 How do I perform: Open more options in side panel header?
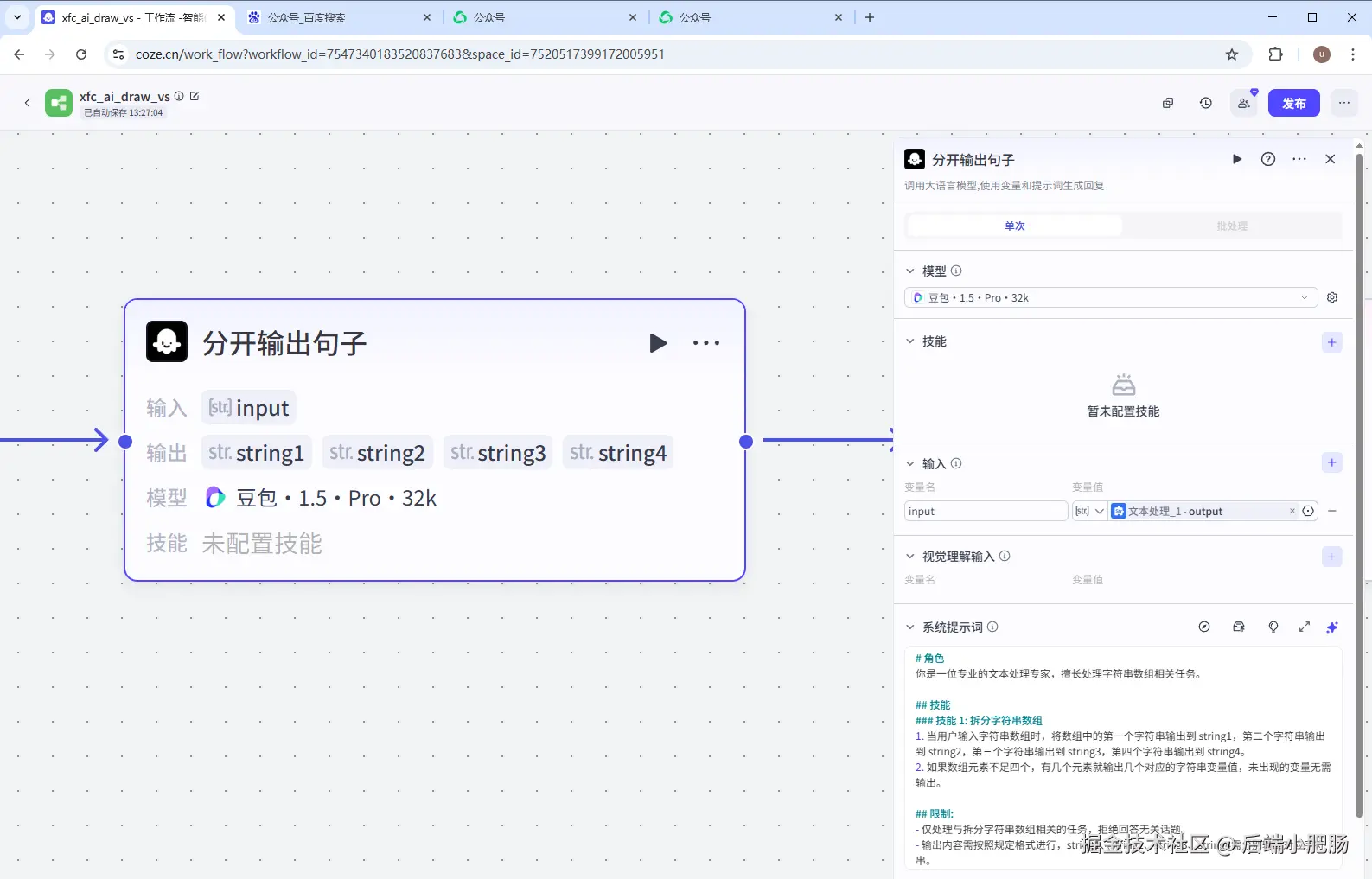click(x=1299, y=159)
